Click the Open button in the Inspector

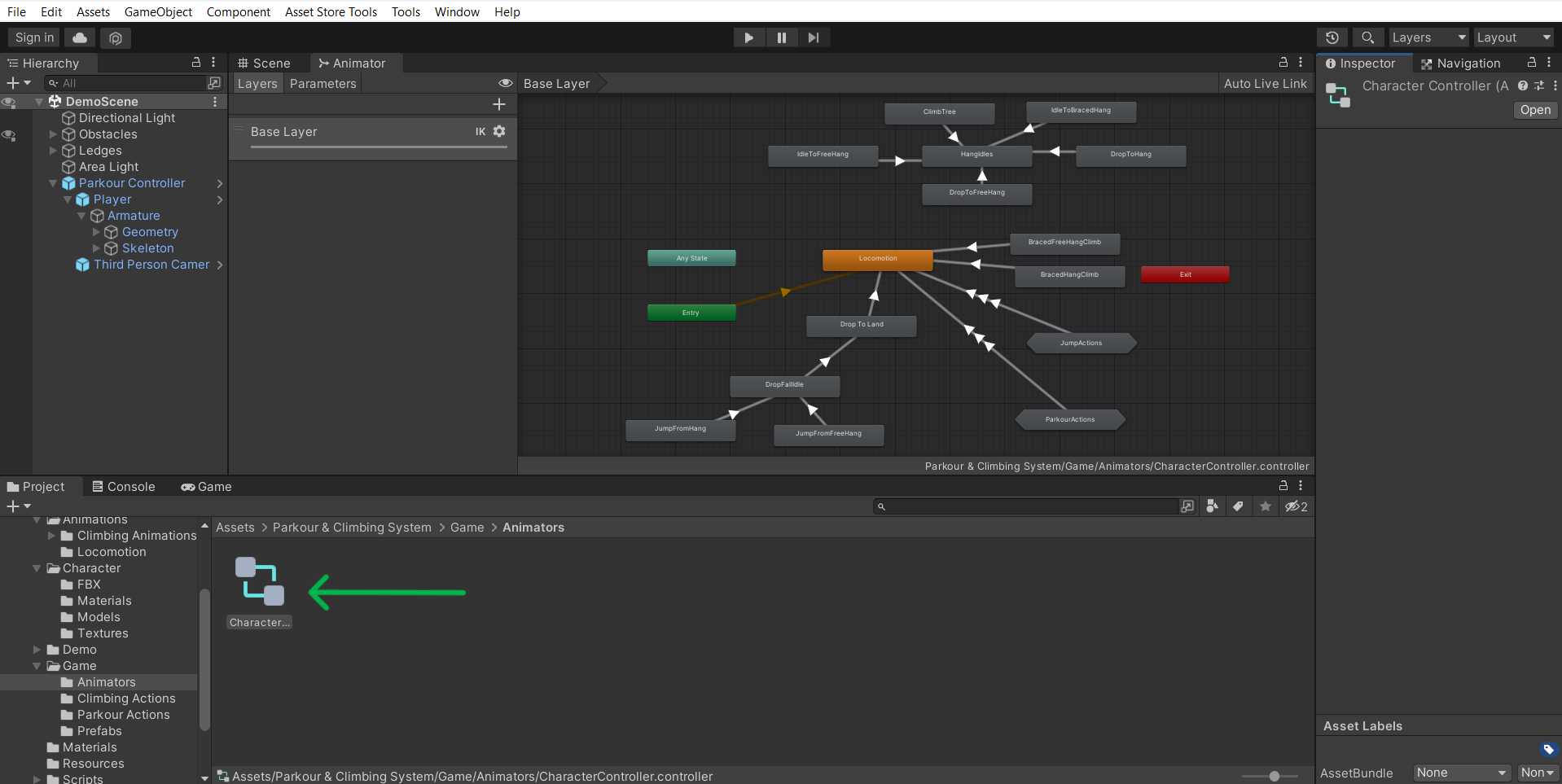(x=1535, y=110)
